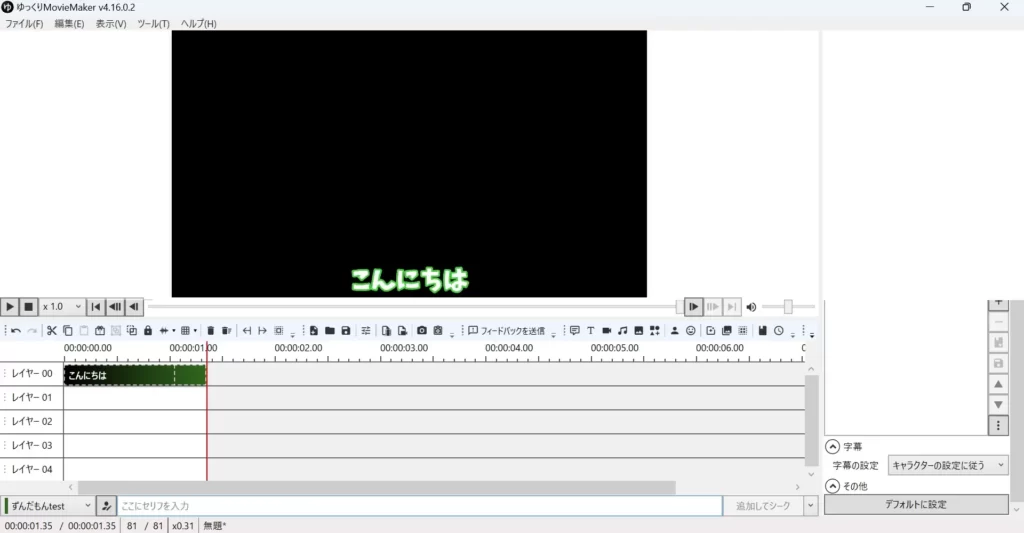Add an audio item with music note icon
Viewport: 1024px width, 533px height.
[622, 331]
